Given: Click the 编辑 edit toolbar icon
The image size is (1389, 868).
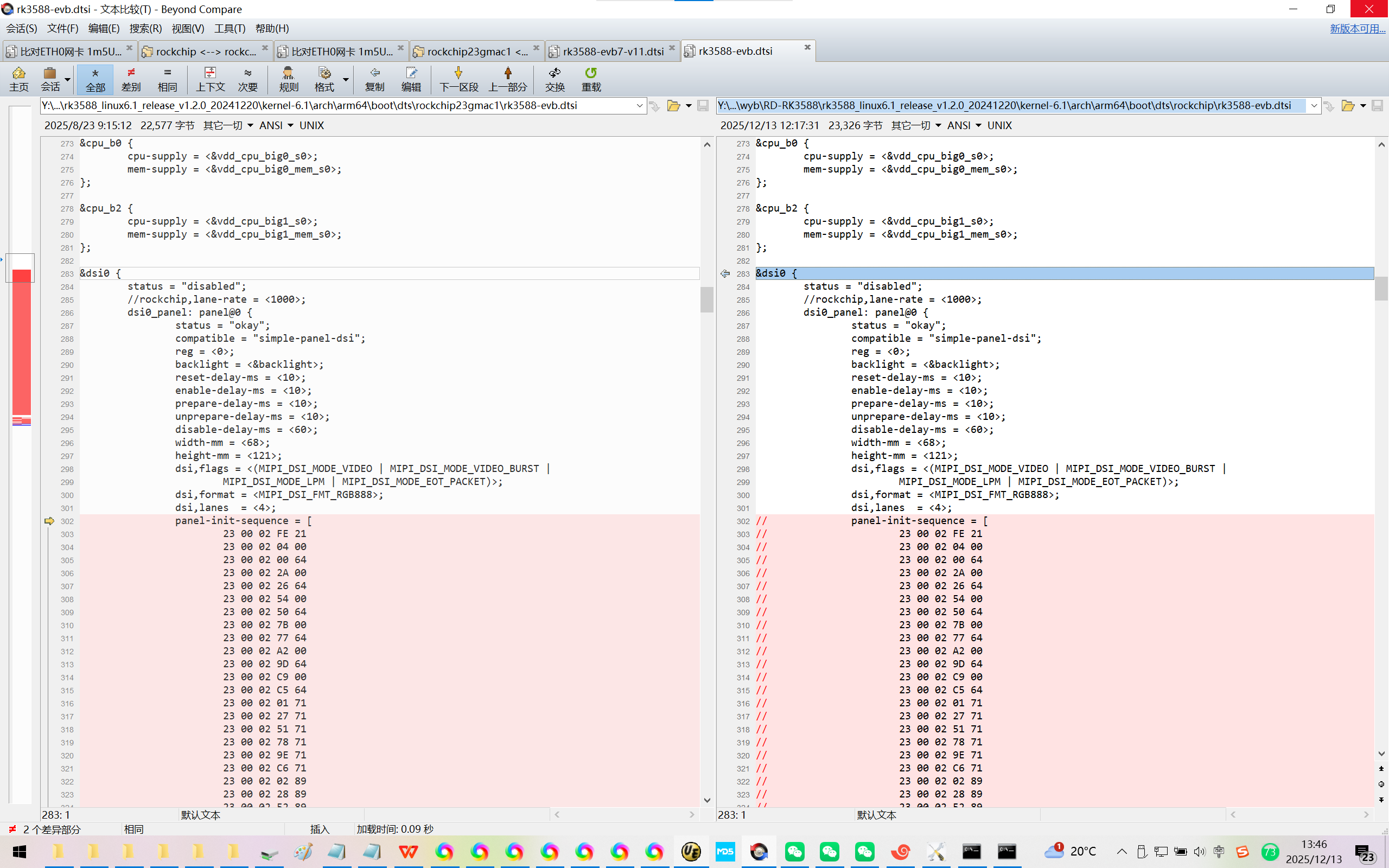Looking at the screenshot, I should pyautogui.click(x=410, y=79).
